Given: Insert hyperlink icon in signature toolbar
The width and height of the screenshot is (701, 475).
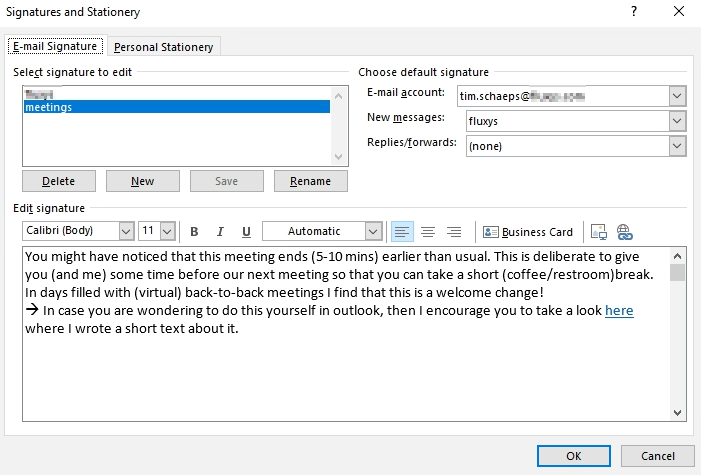Looking at the screenshot, I should [625, 232].
